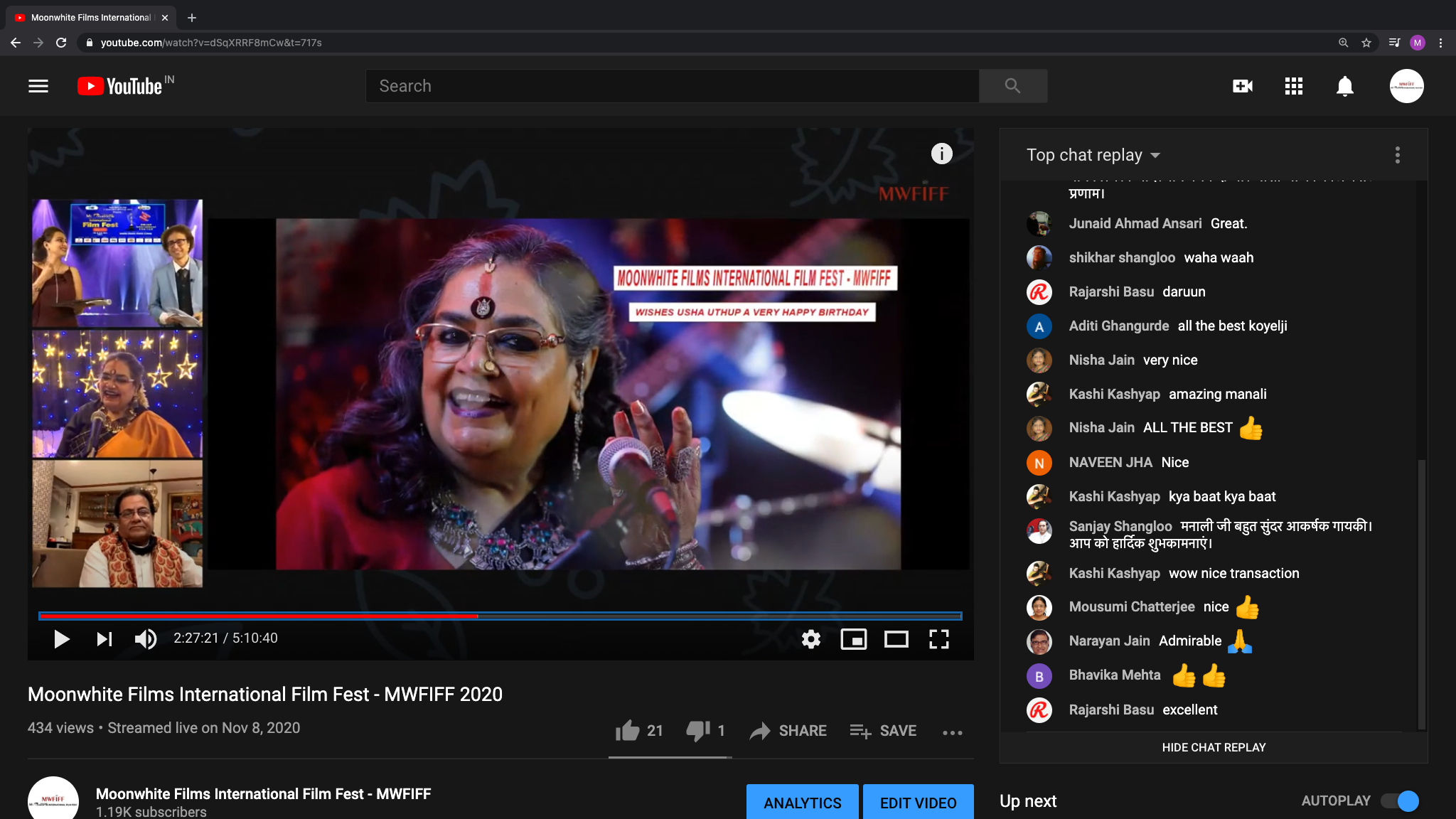This screenshot has width=1456, height=819.
Task: Mute the video volume
Action: [146, 639]
